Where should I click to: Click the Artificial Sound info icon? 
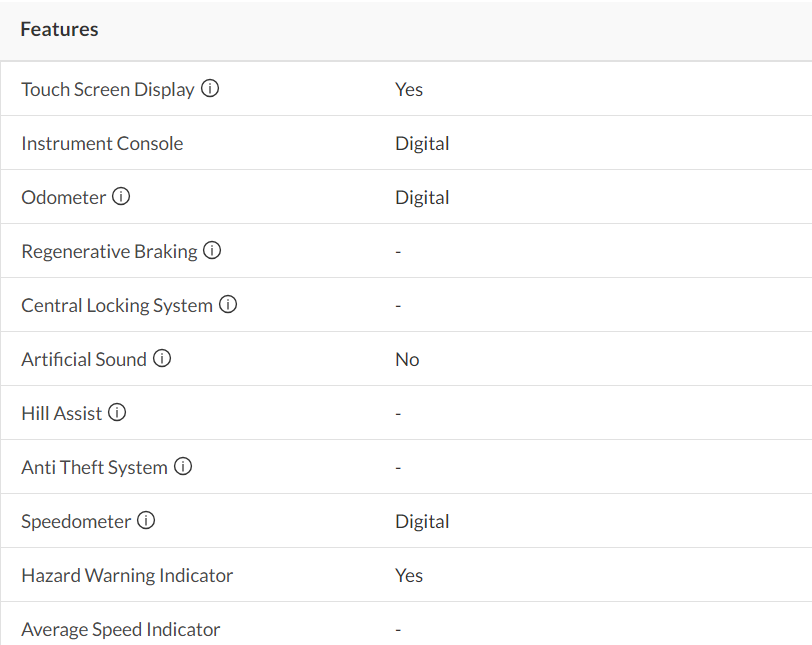(x=162, y=359)
